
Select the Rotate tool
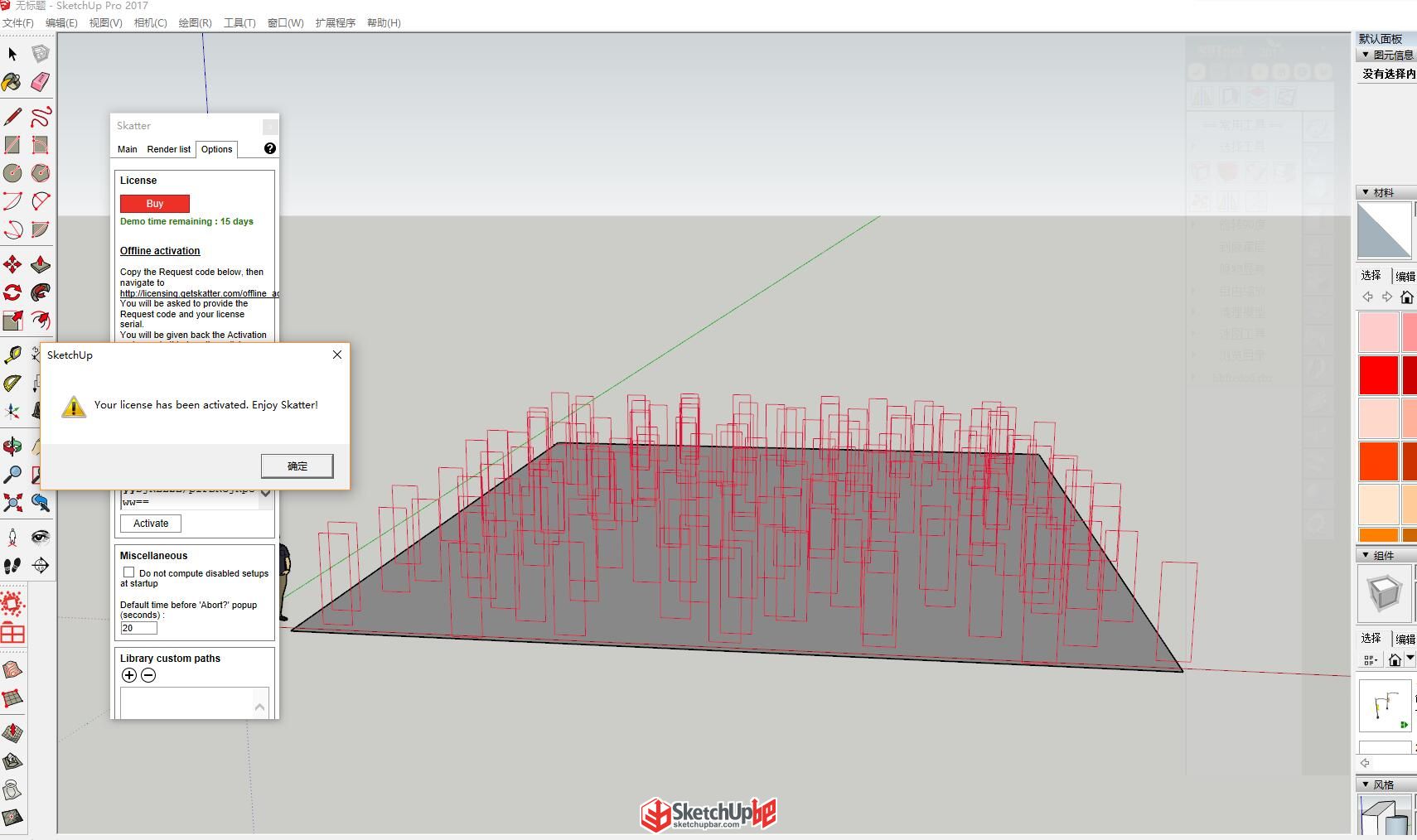pyautogui.click(x=12, y=292)
